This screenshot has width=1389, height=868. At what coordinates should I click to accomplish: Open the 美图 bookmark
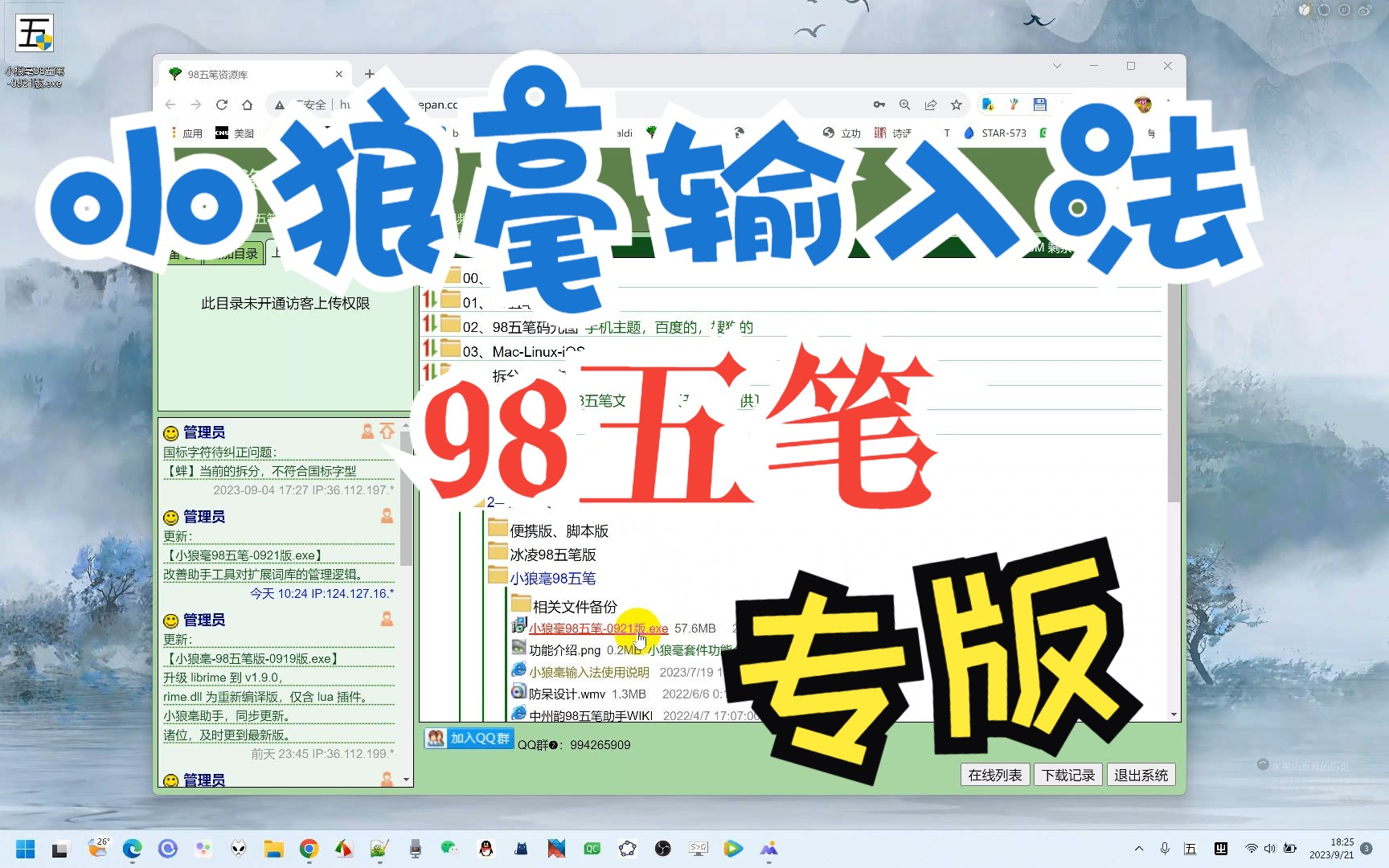[x=235, y=133]
